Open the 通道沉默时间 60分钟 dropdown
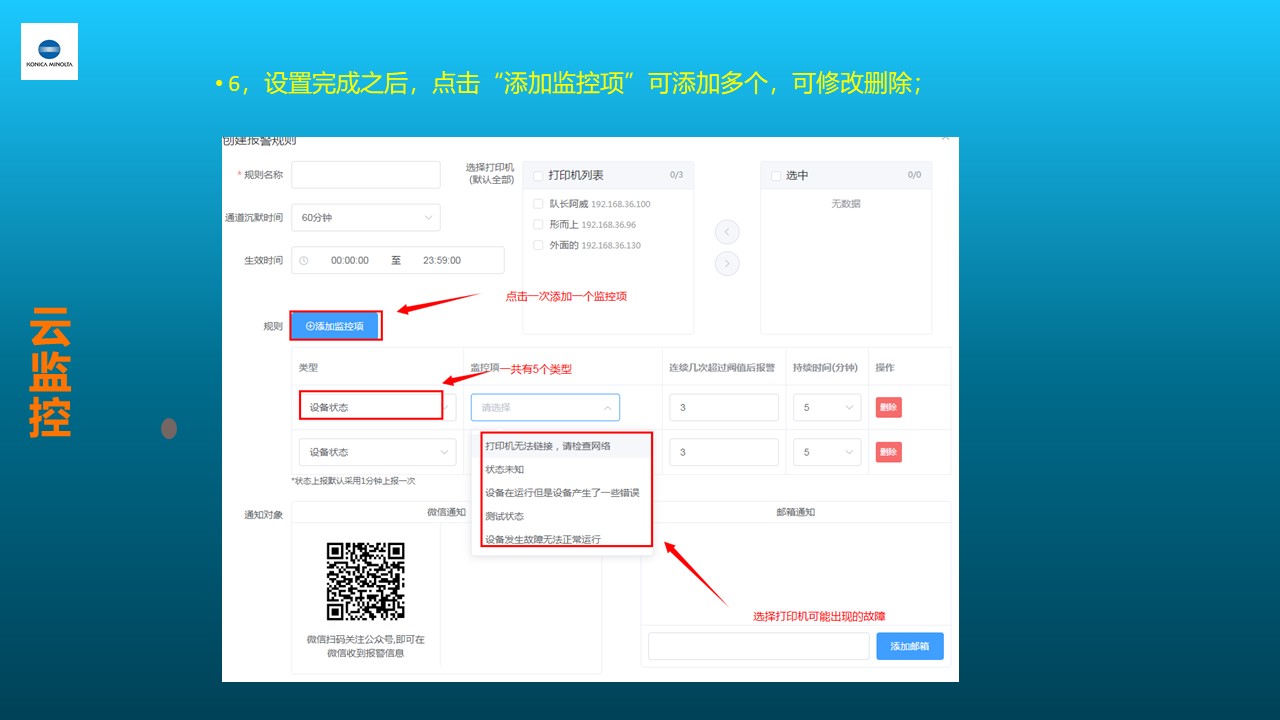1280x720 pixels. click(x=365, y=218)
